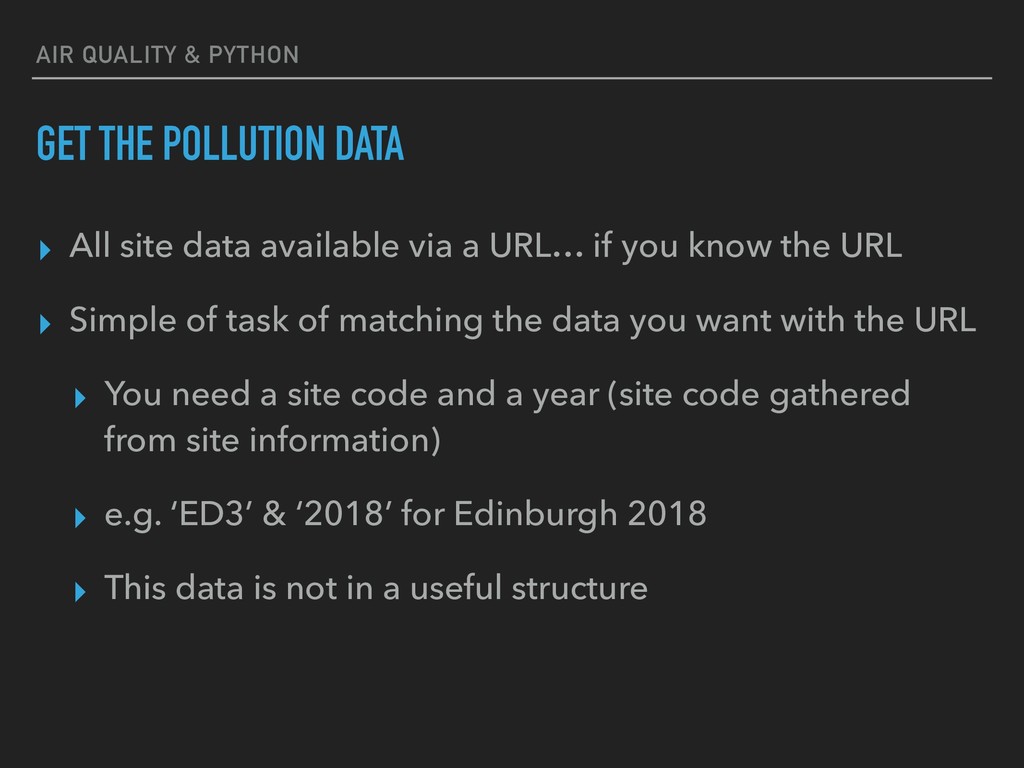The width and height of the screenshot is (1024, 768).
Task: Click the text "This data is not in a useful structure"
Action: 376,587
